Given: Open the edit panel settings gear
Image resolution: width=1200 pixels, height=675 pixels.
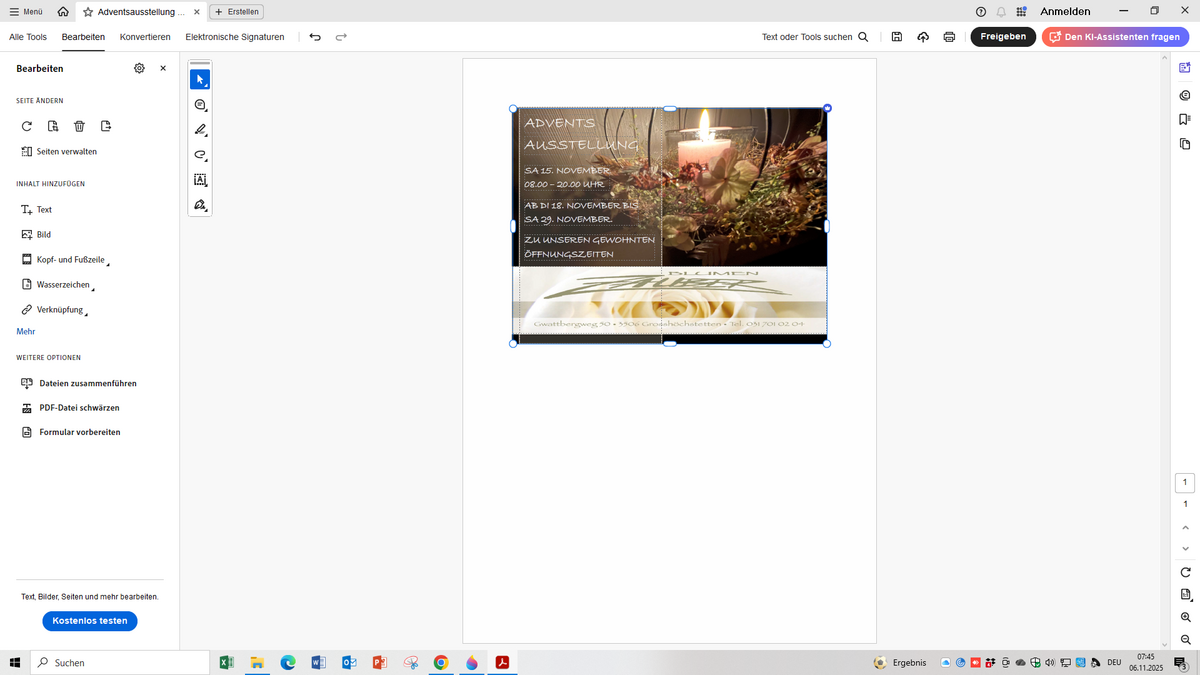Looking at the screenshot, I should (x=139, y=68).
